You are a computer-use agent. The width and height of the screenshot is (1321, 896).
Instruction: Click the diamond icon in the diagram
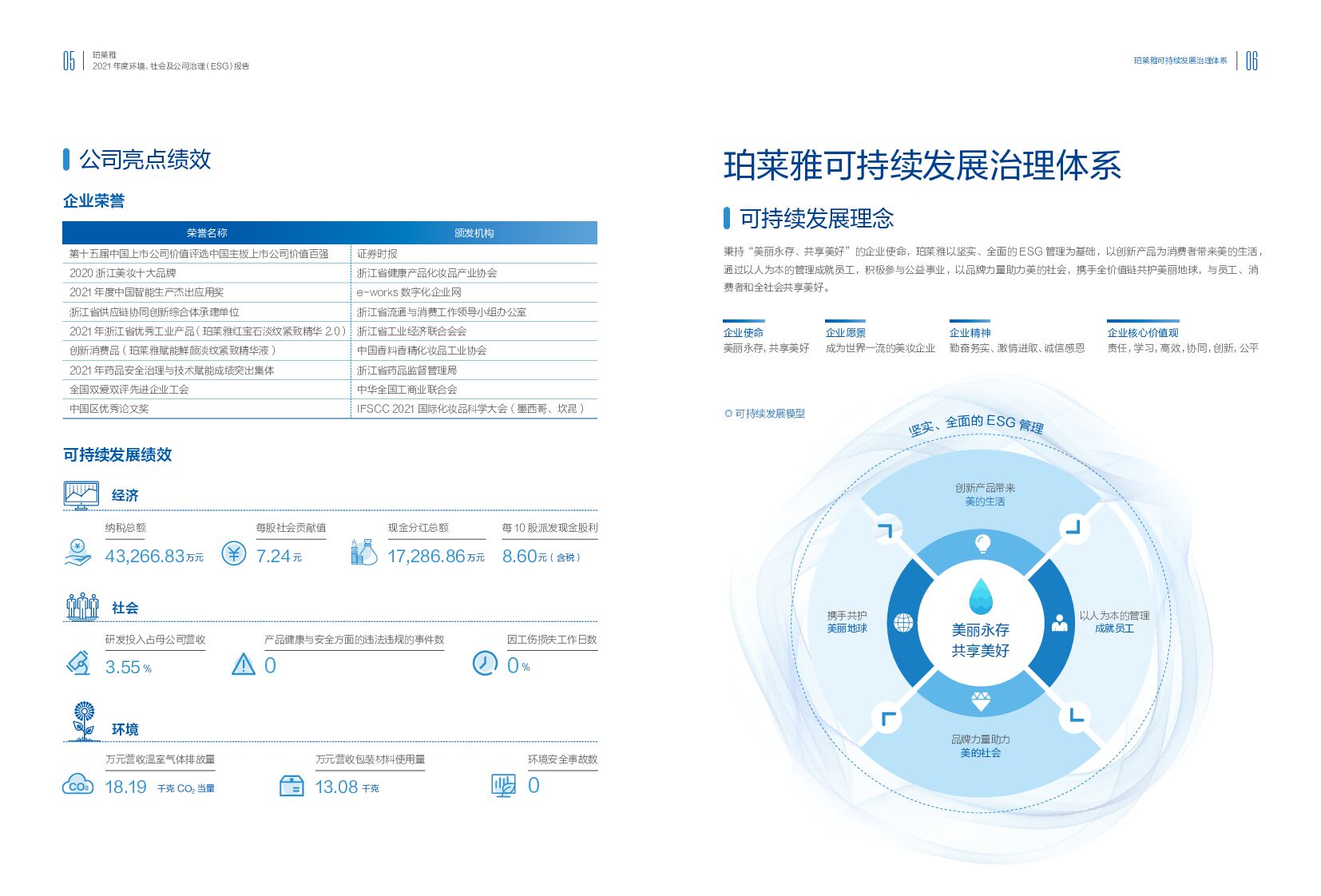coord(981,702)
